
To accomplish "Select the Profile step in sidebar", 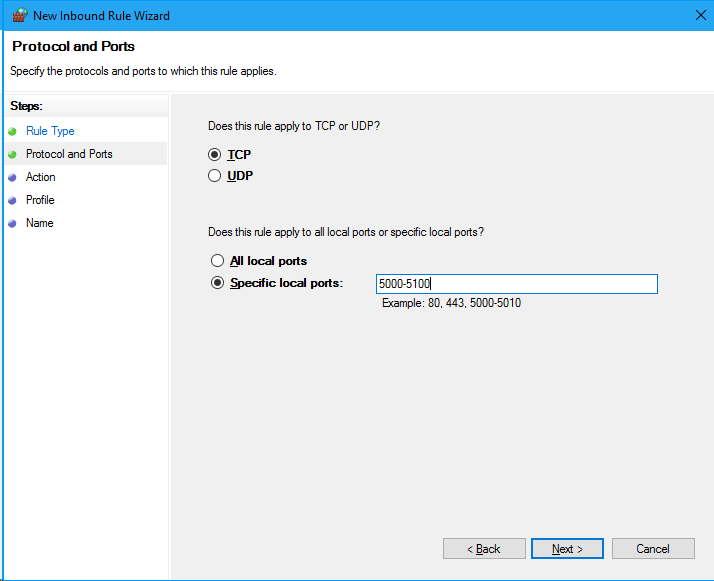I will point(40,200).
